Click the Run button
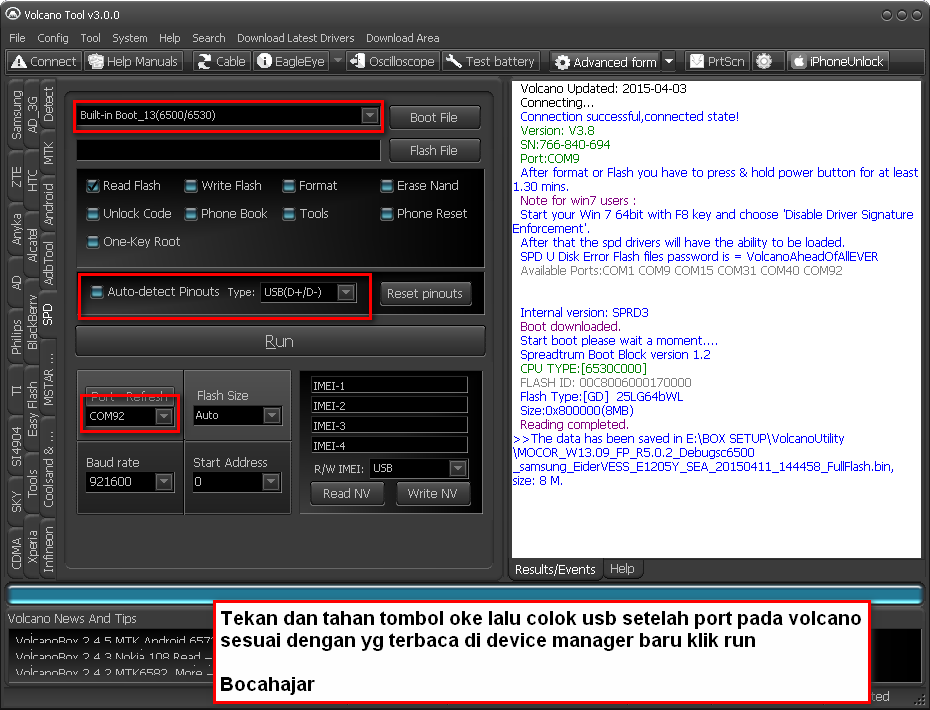Viewport: 930px width, 710px height. point(280,342)
